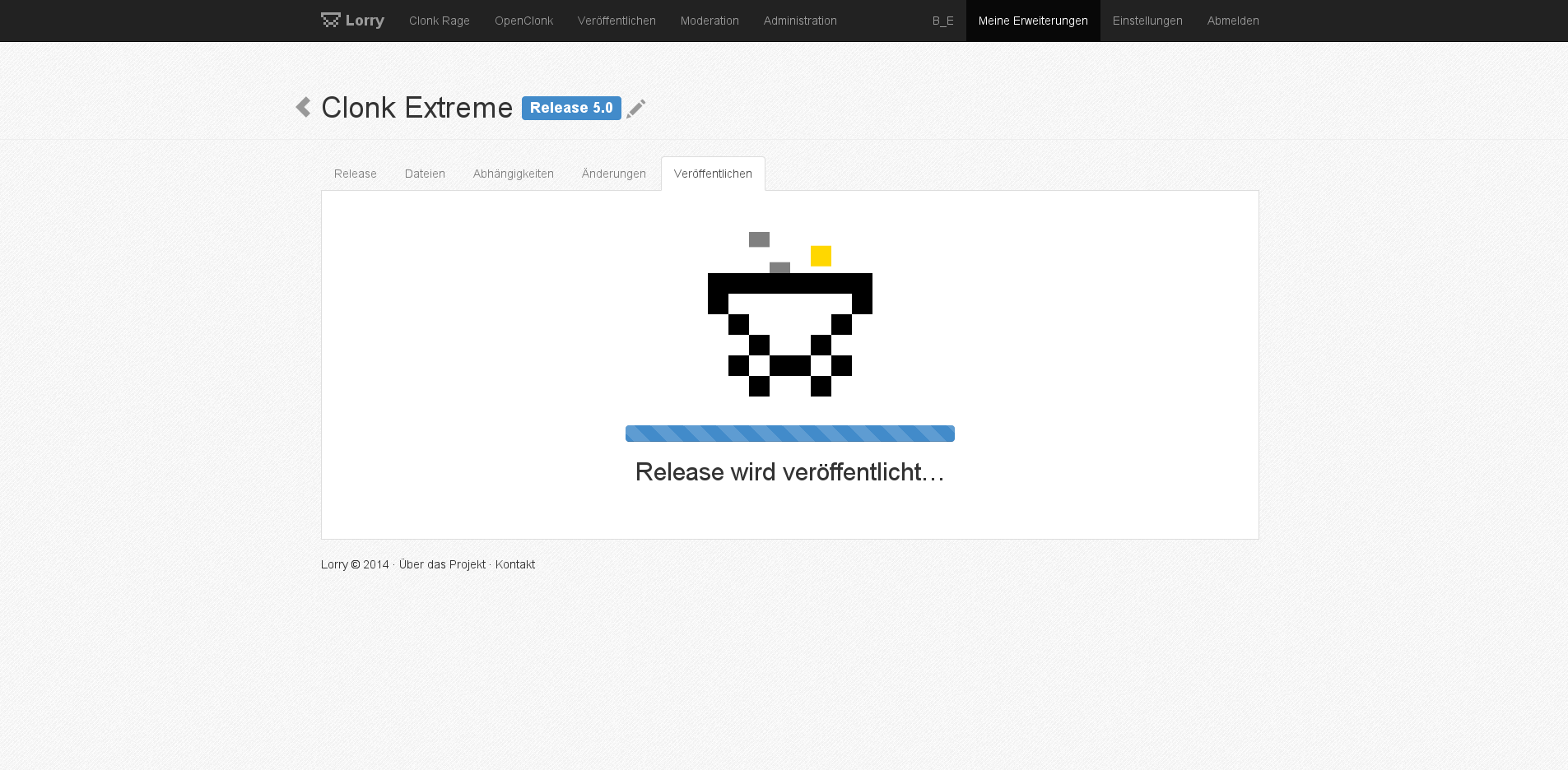Viewport: 1568px width, 770px height.
Task: Open the OpenClonk navigation item
Action: [523, 21]
